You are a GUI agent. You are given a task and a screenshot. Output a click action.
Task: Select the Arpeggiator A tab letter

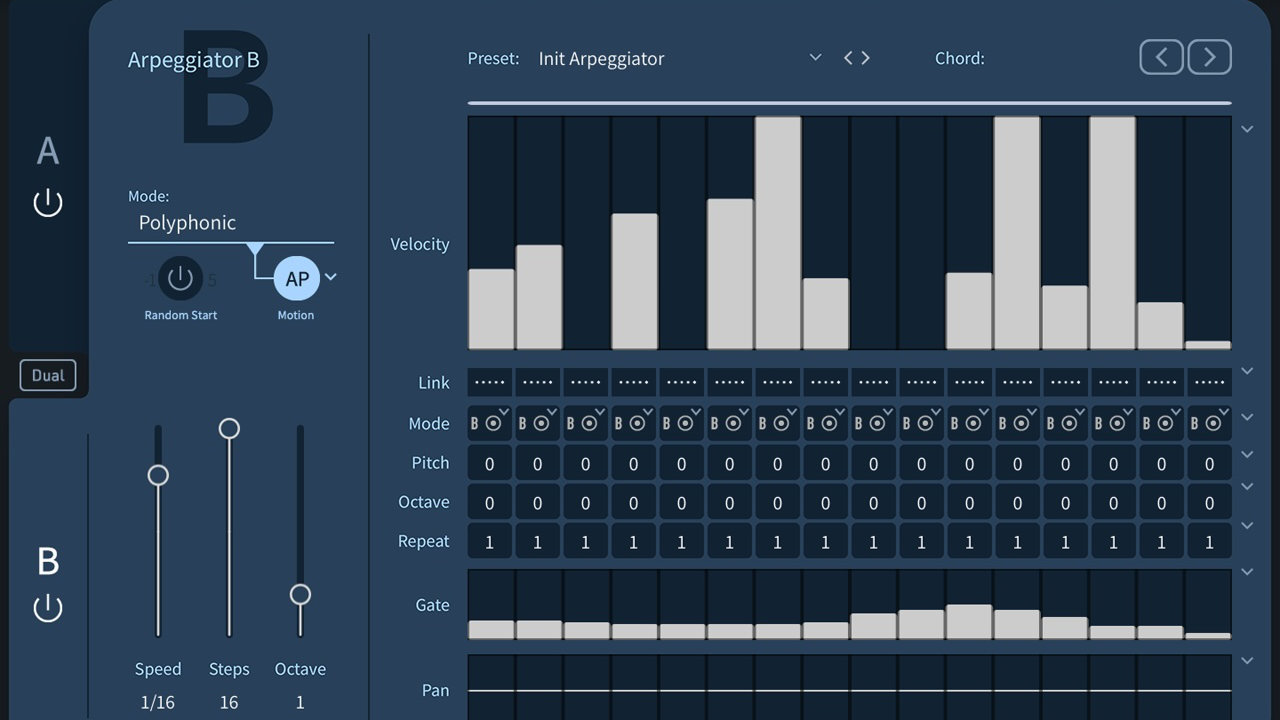[x=48, y=151]
